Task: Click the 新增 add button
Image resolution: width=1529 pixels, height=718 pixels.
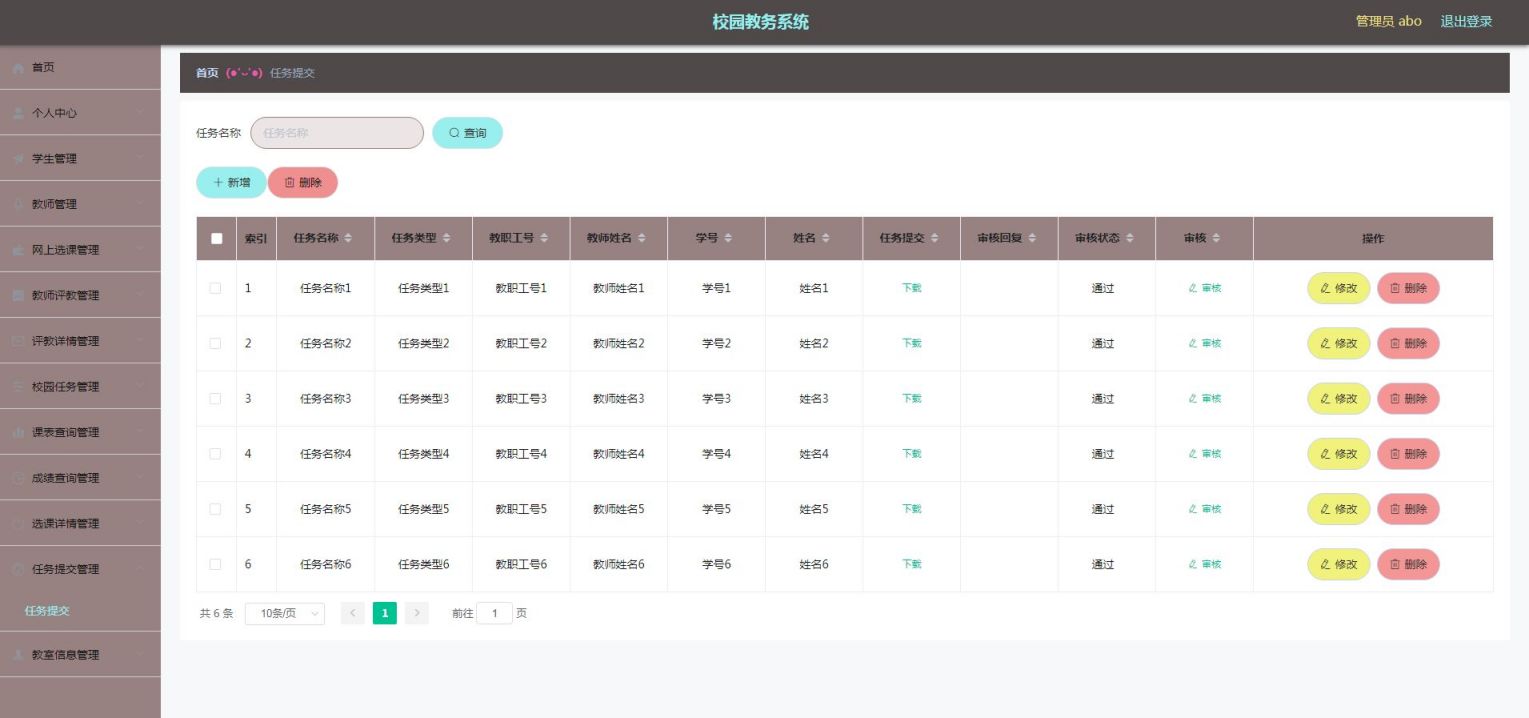Action: click(x=231, y=183)
